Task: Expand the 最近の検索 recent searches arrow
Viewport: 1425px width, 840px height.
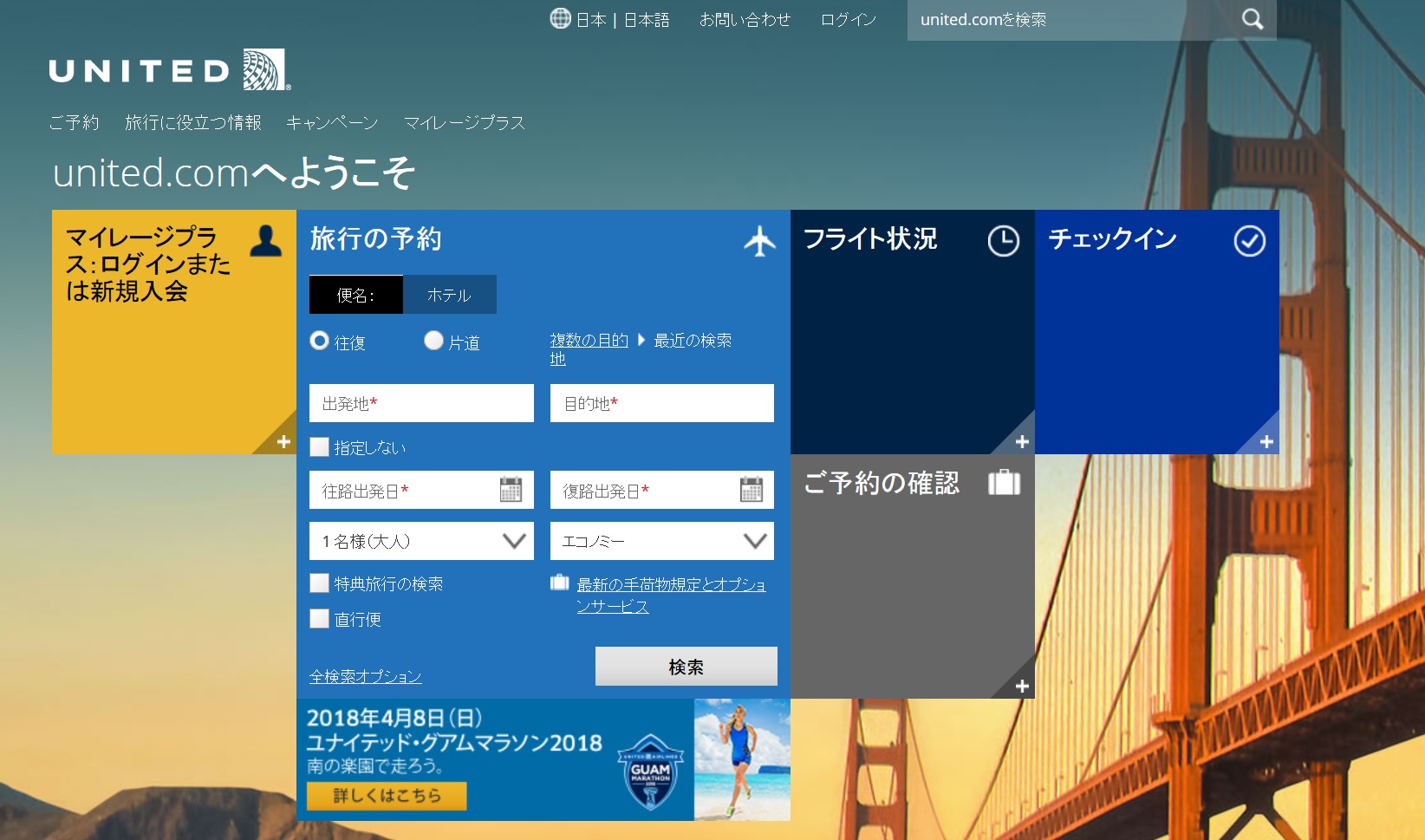Action: pos(641,340)
